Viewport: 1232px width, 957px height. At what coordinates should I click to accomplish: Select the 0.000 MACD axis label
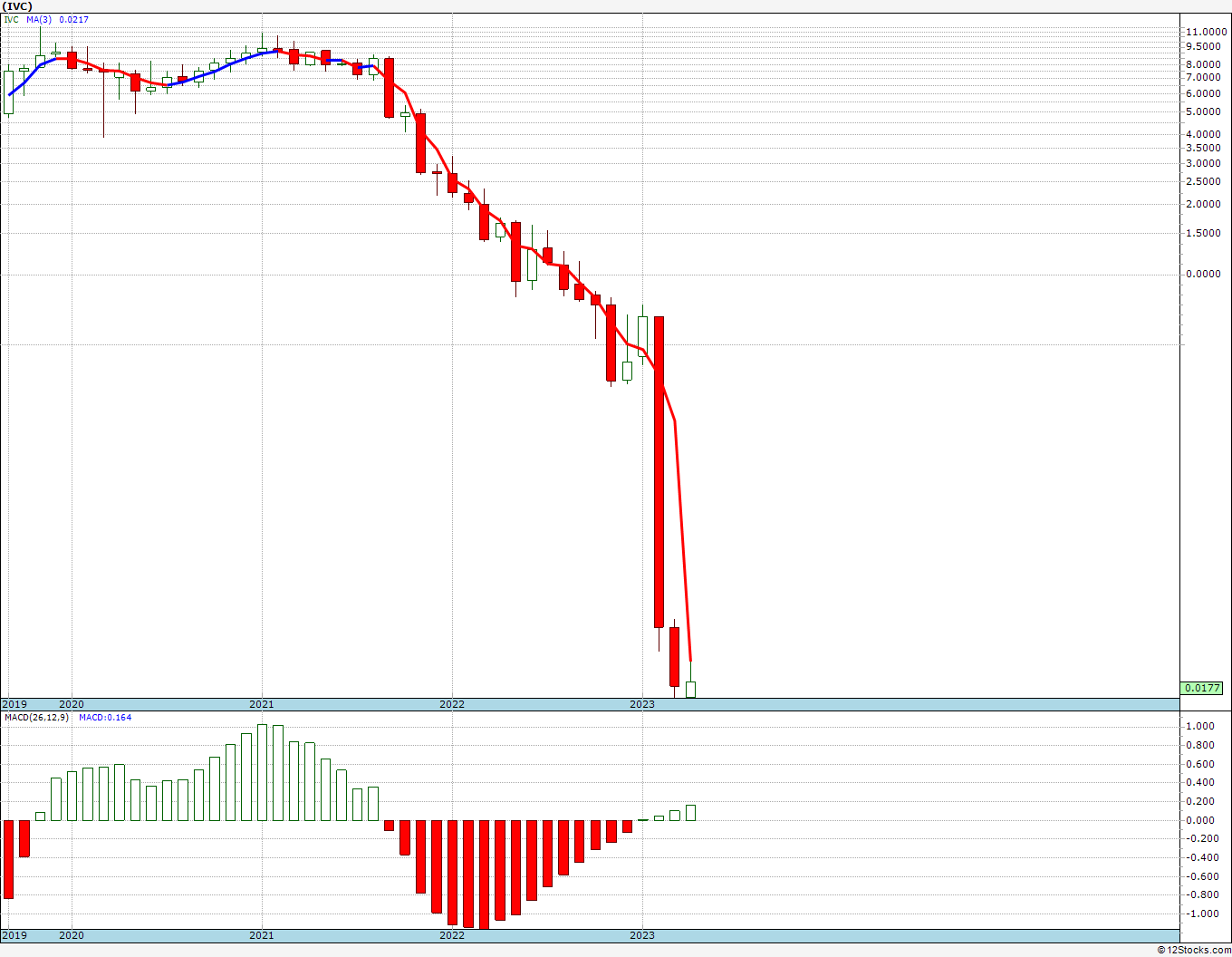[1199, 820]
